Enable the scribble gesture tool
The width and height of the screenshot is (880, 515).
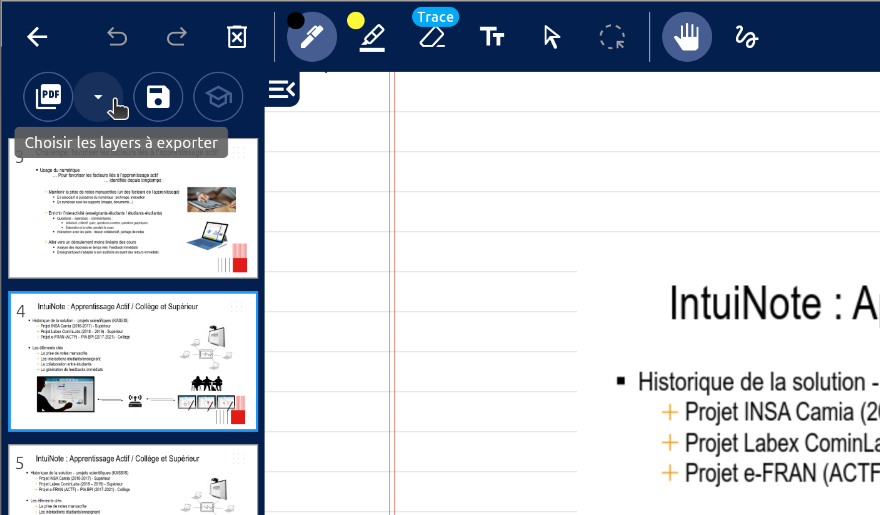coord(747,38)
